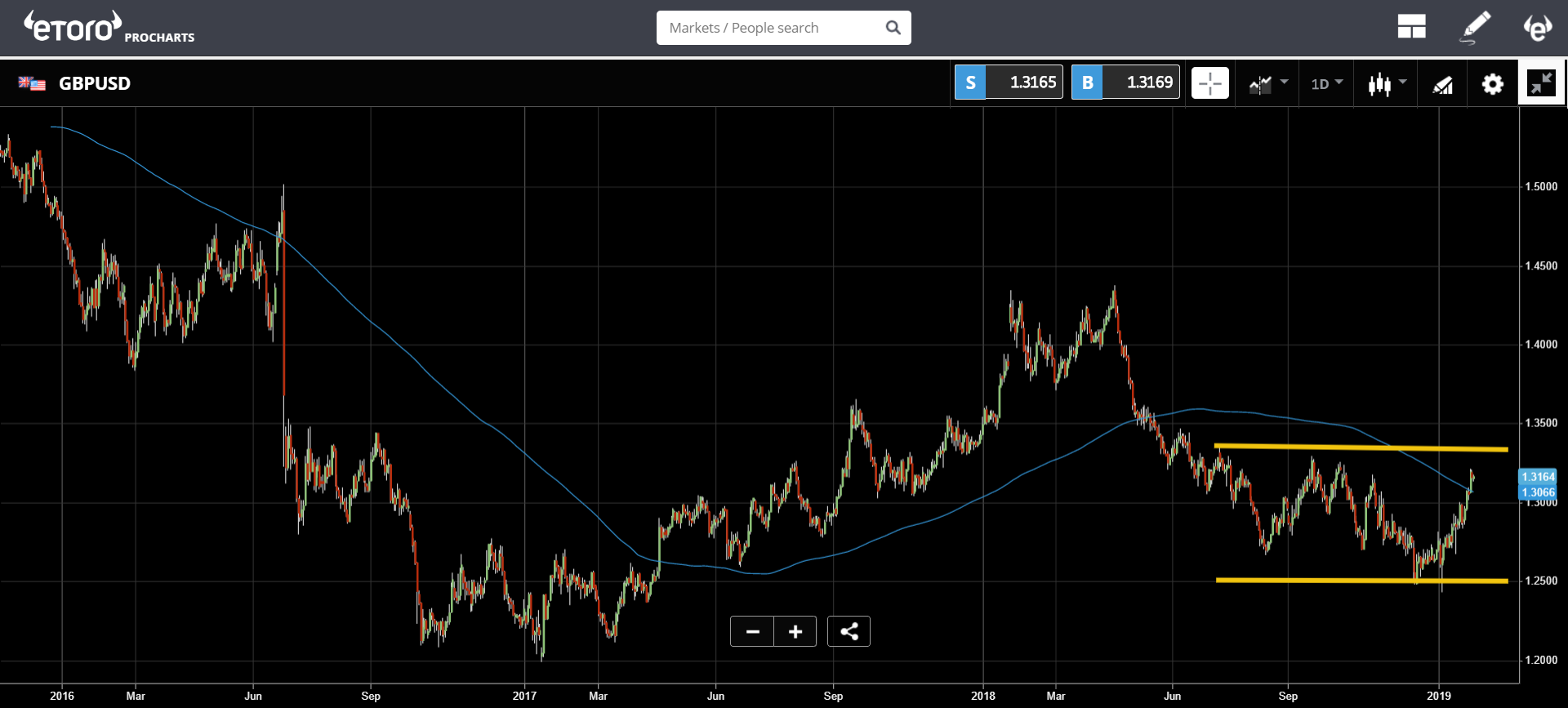Viewport: 1568px width, 708px height.
Task: Toggle the collapse fullscreen chart button
Action: click(1541, 83)
